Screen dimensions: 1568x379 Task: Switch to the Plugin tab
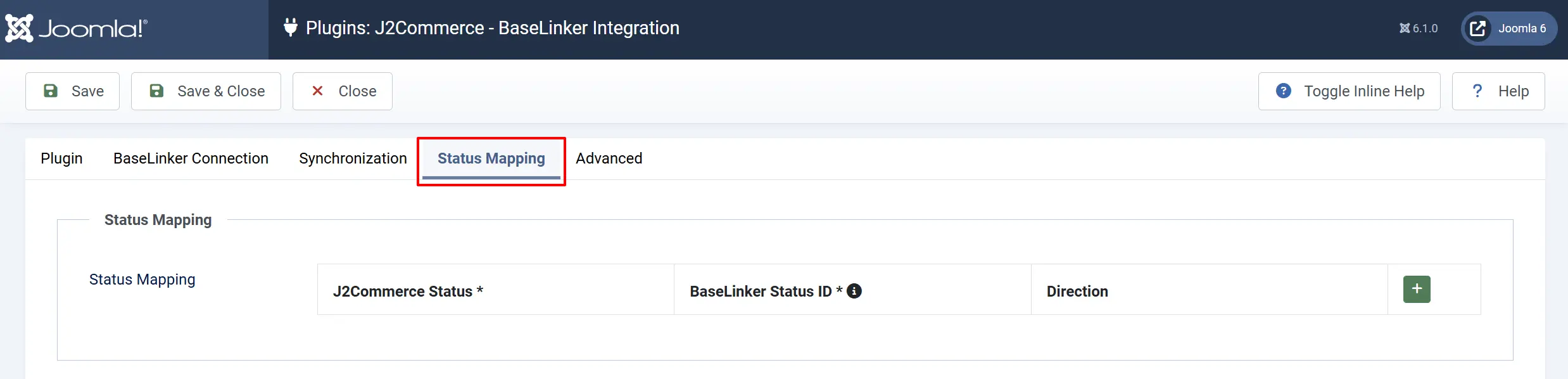61,158
